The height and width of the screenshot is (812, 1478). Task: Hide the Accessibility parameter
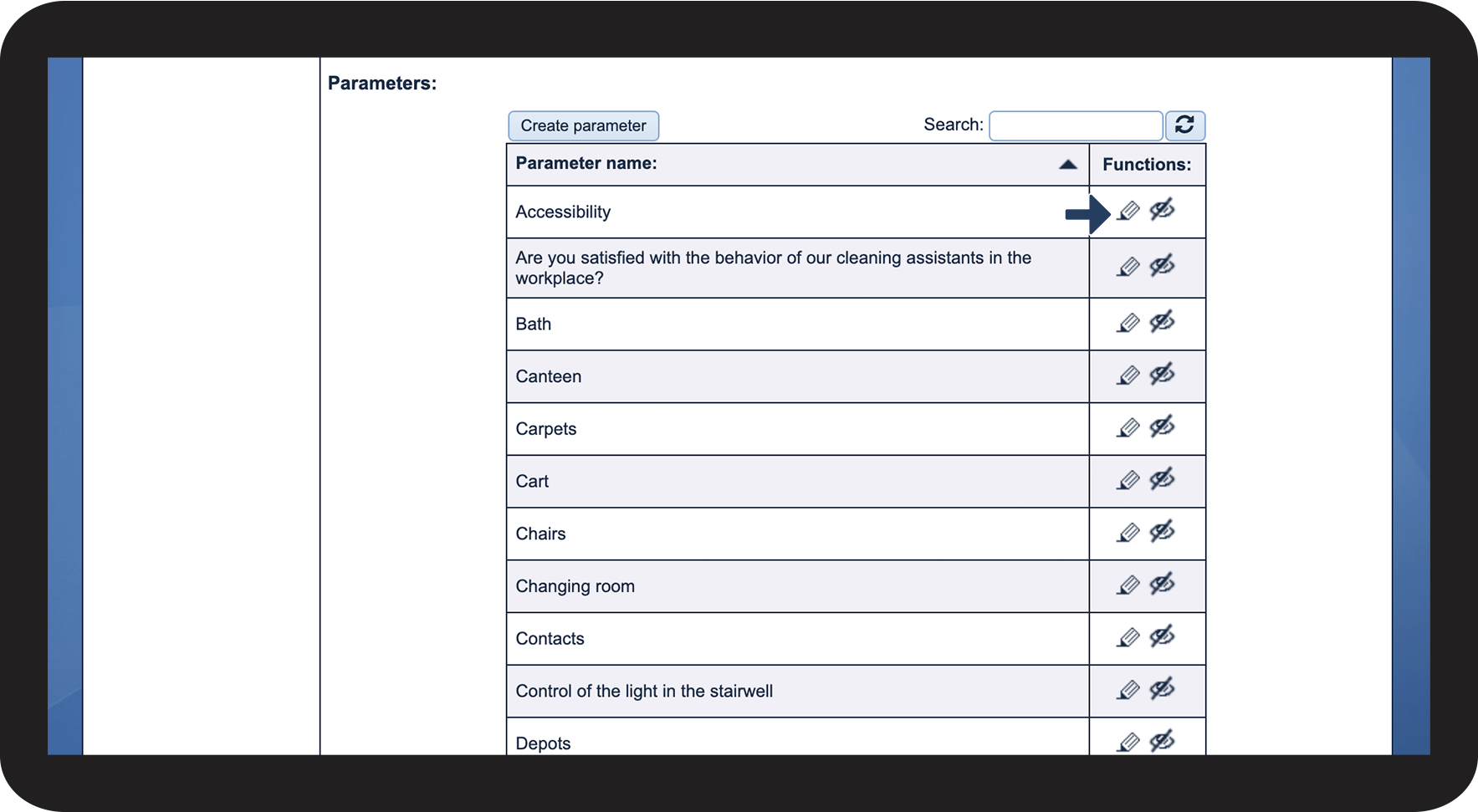pyautogui.click(x=1162, y=210)
